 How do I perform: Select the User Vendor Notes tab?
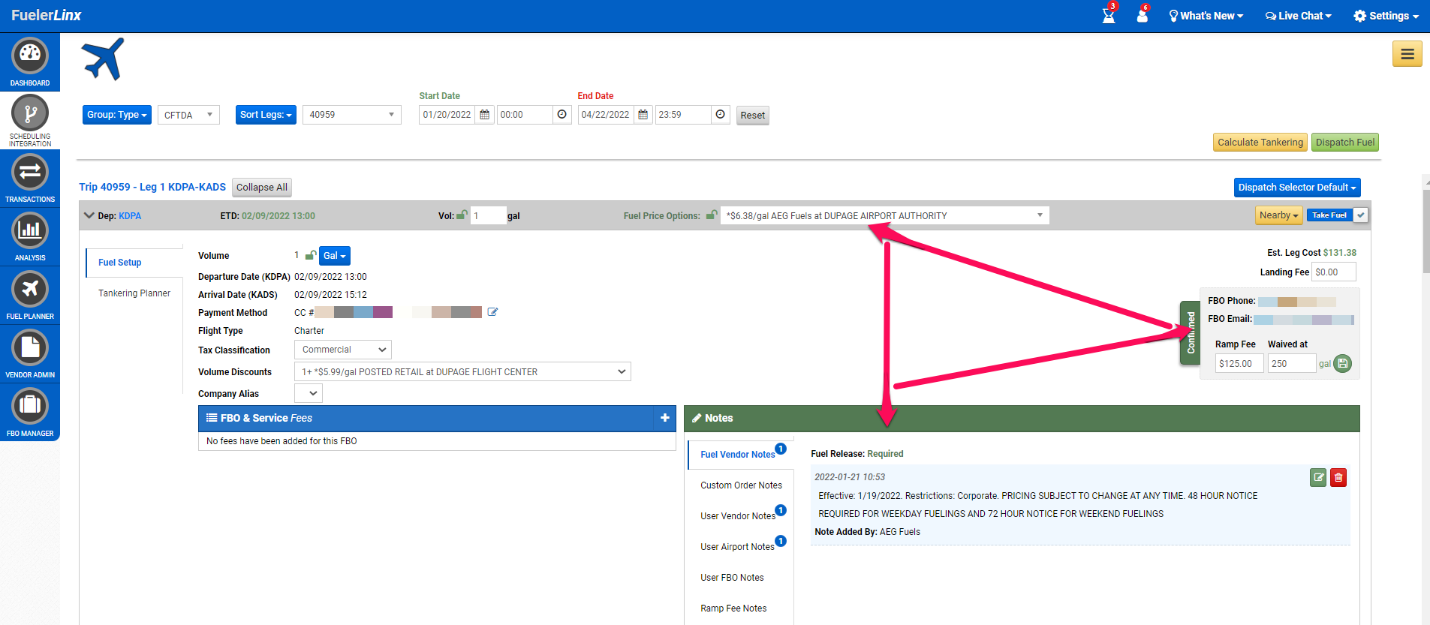click(738, 516)
